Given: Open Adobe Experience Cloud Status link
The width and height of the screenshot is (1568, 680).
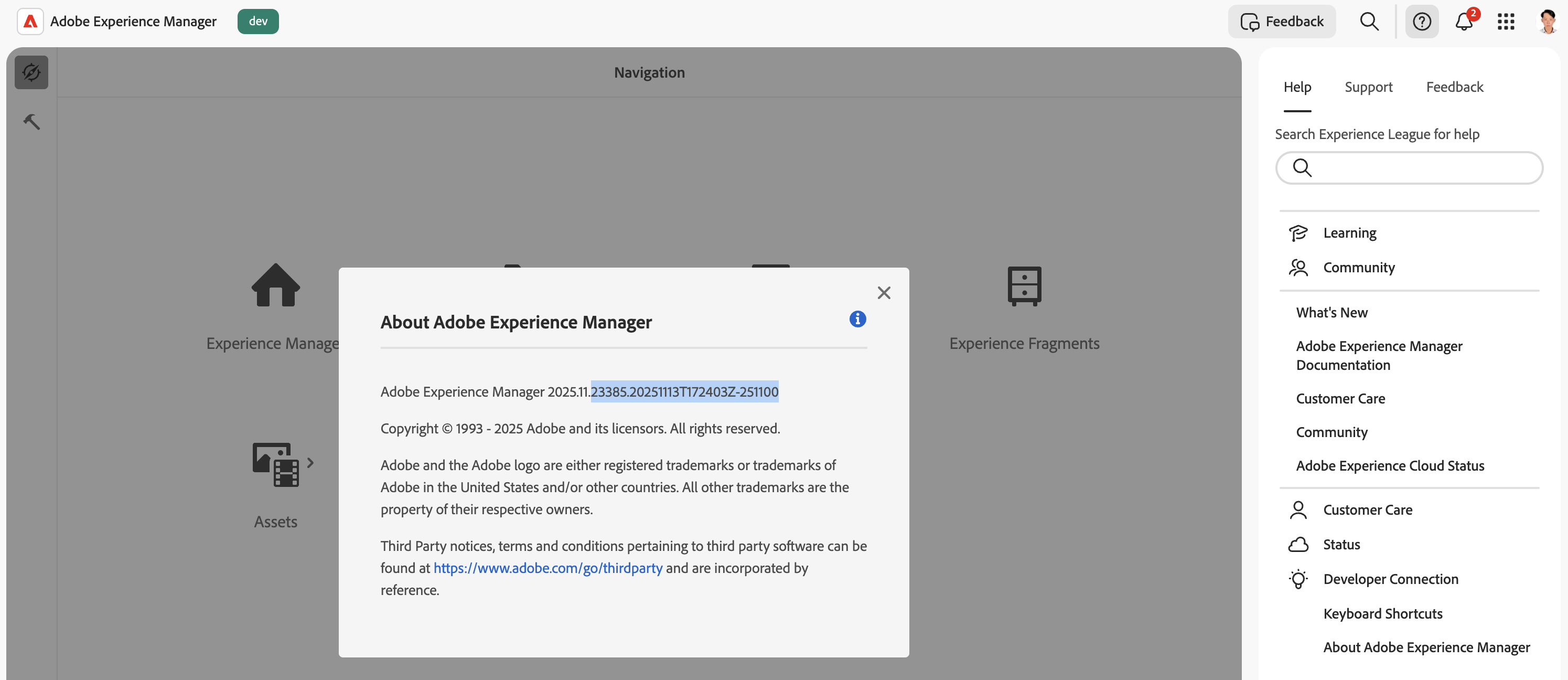Looking at the screenshot, I should 1390,466.
